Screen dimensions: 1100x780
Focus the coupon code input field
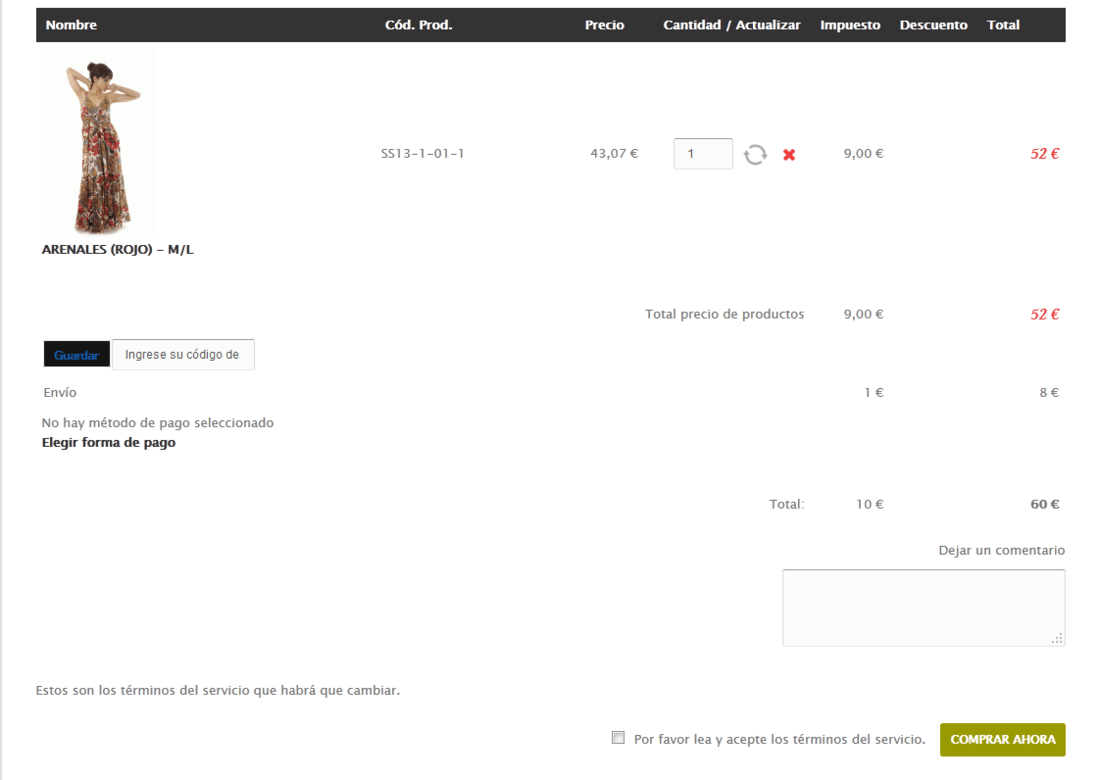point(183,354)
